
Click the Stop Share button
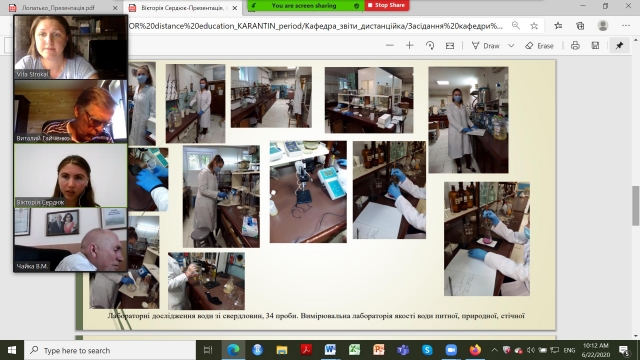387,5
